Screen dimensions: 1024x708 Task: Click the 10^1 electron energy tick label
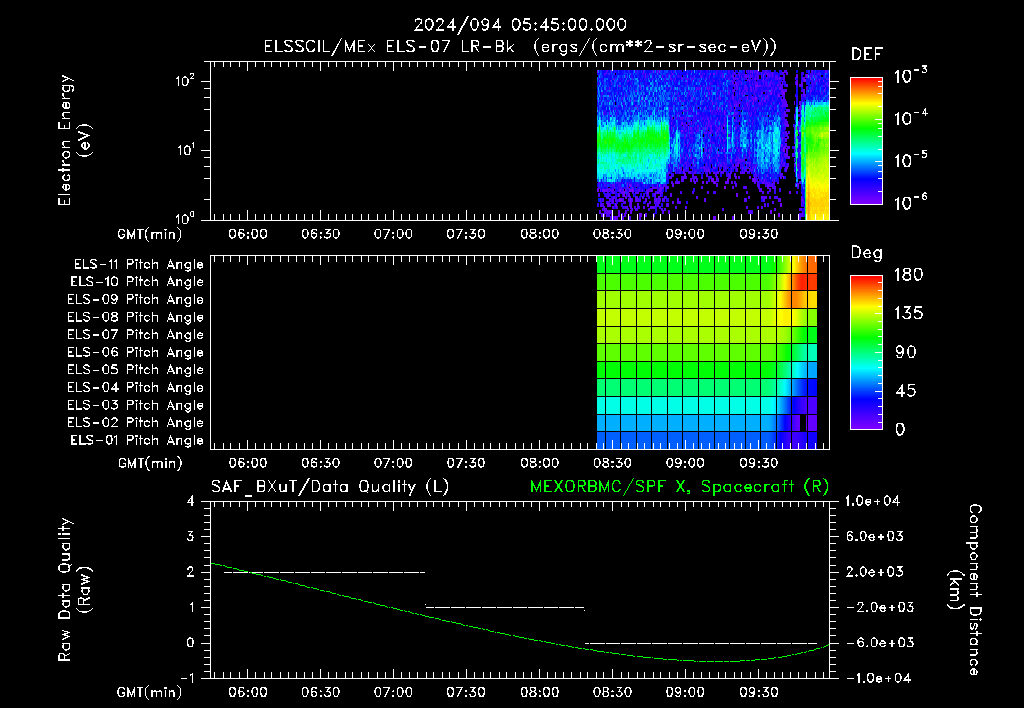click(x=185, y=150)
